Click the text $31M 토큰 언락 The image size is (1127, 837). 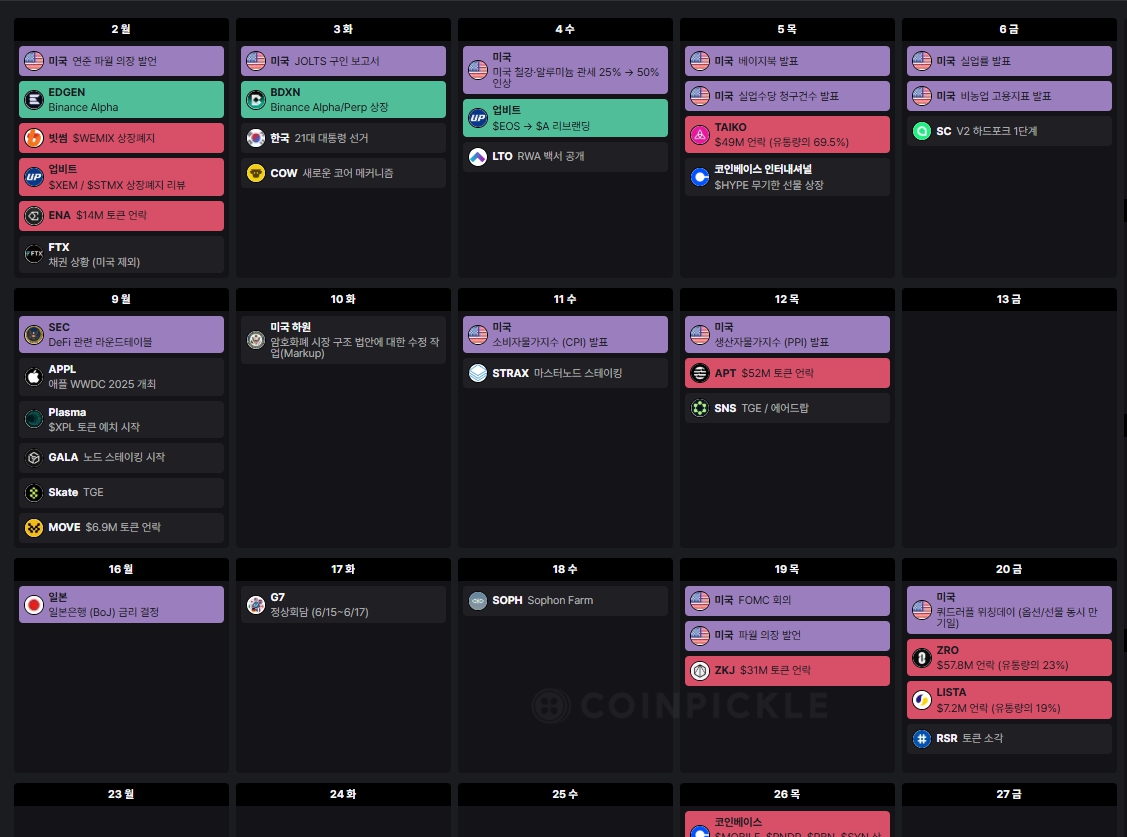[776, 670]
